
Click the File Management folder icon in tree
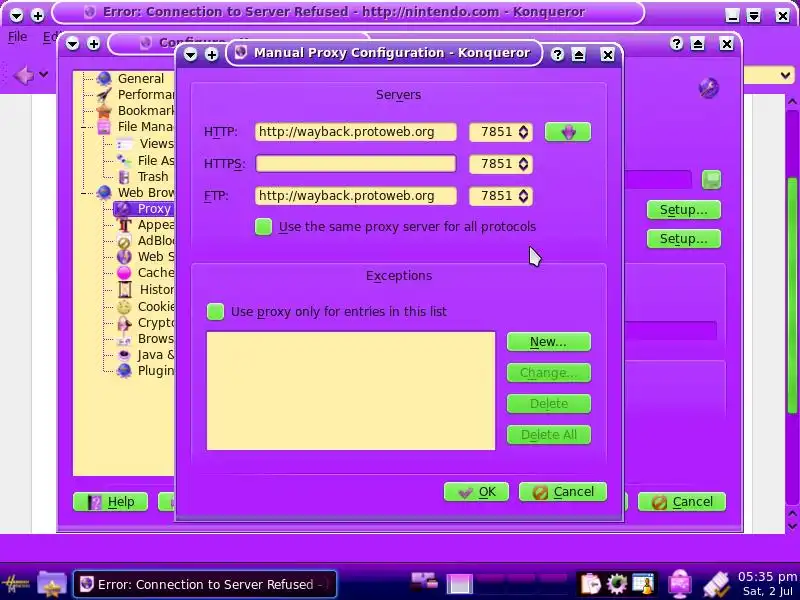point(104,127)
